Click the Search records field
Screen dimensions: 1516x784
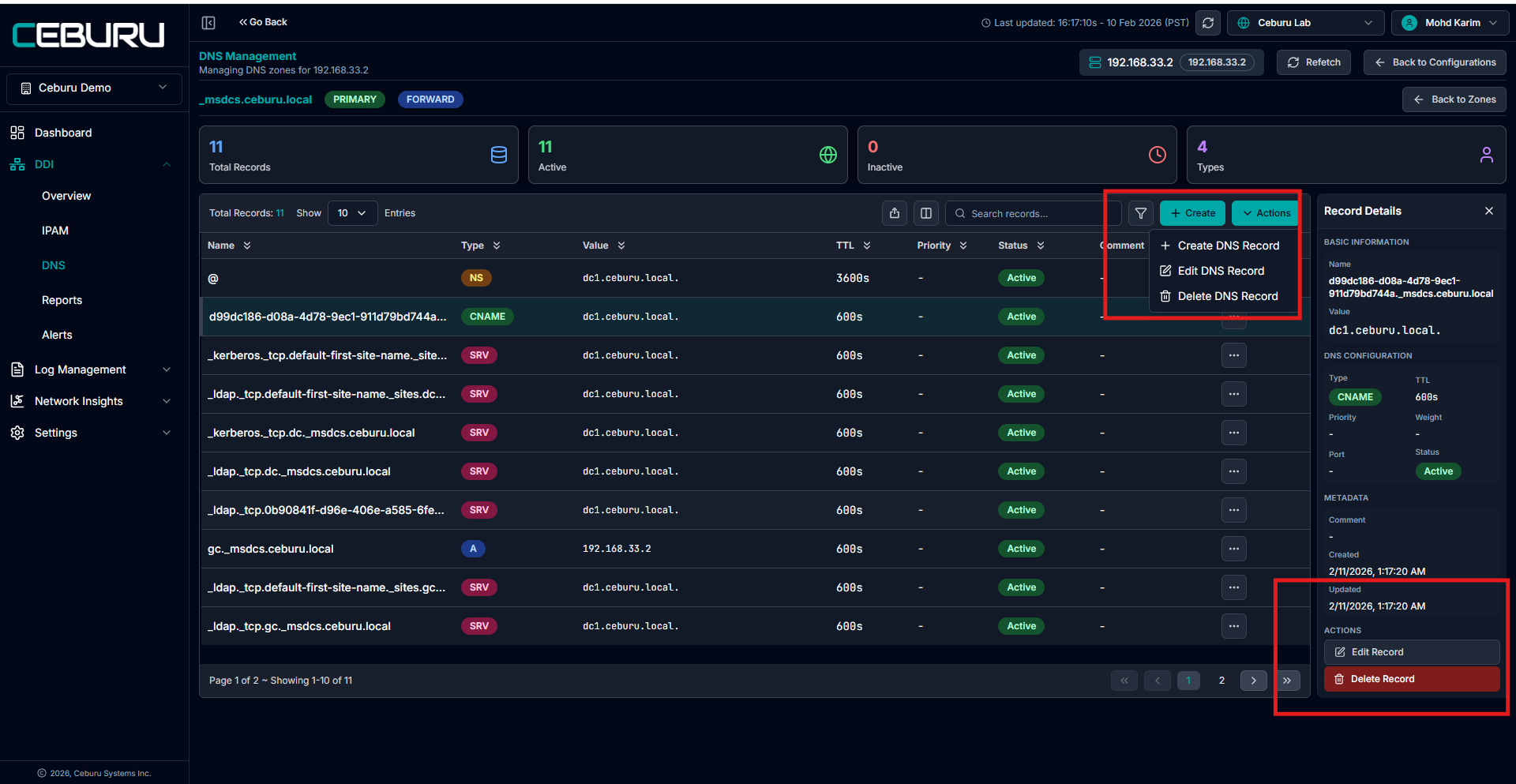click(1033, 213)
